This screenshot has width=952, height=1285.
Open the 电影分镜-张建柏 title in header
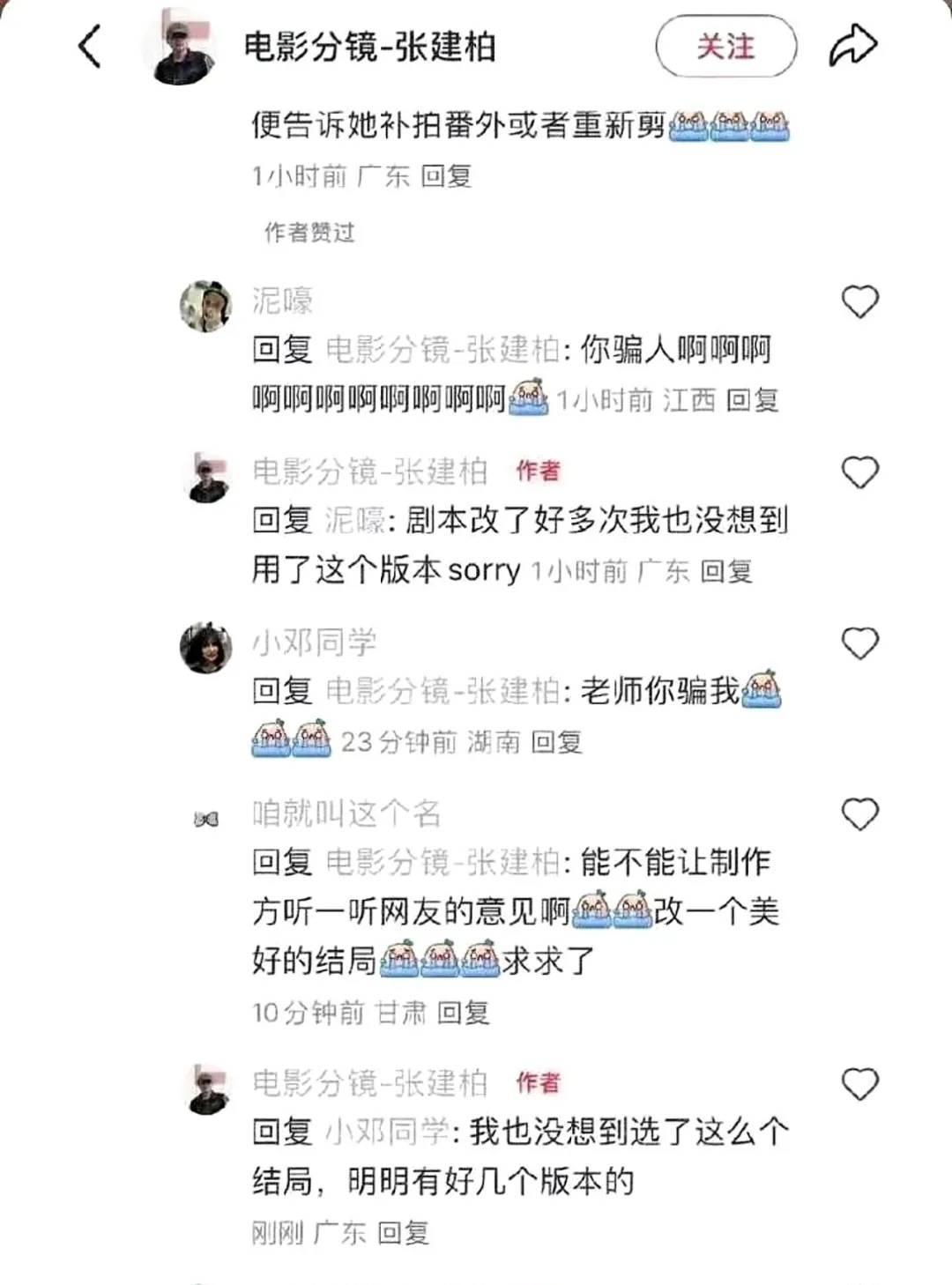(x=369, y=47)
